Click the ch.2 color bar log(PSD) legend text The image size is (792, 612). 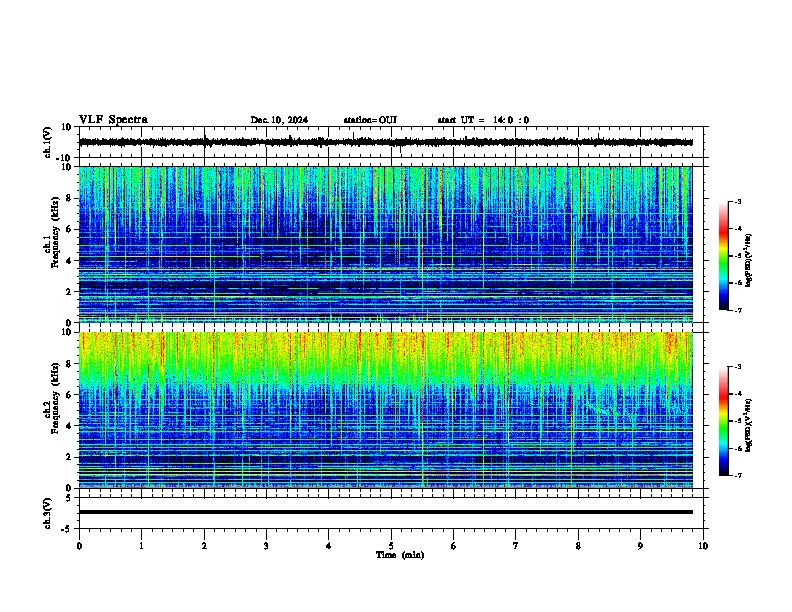(x=749, y=426)
